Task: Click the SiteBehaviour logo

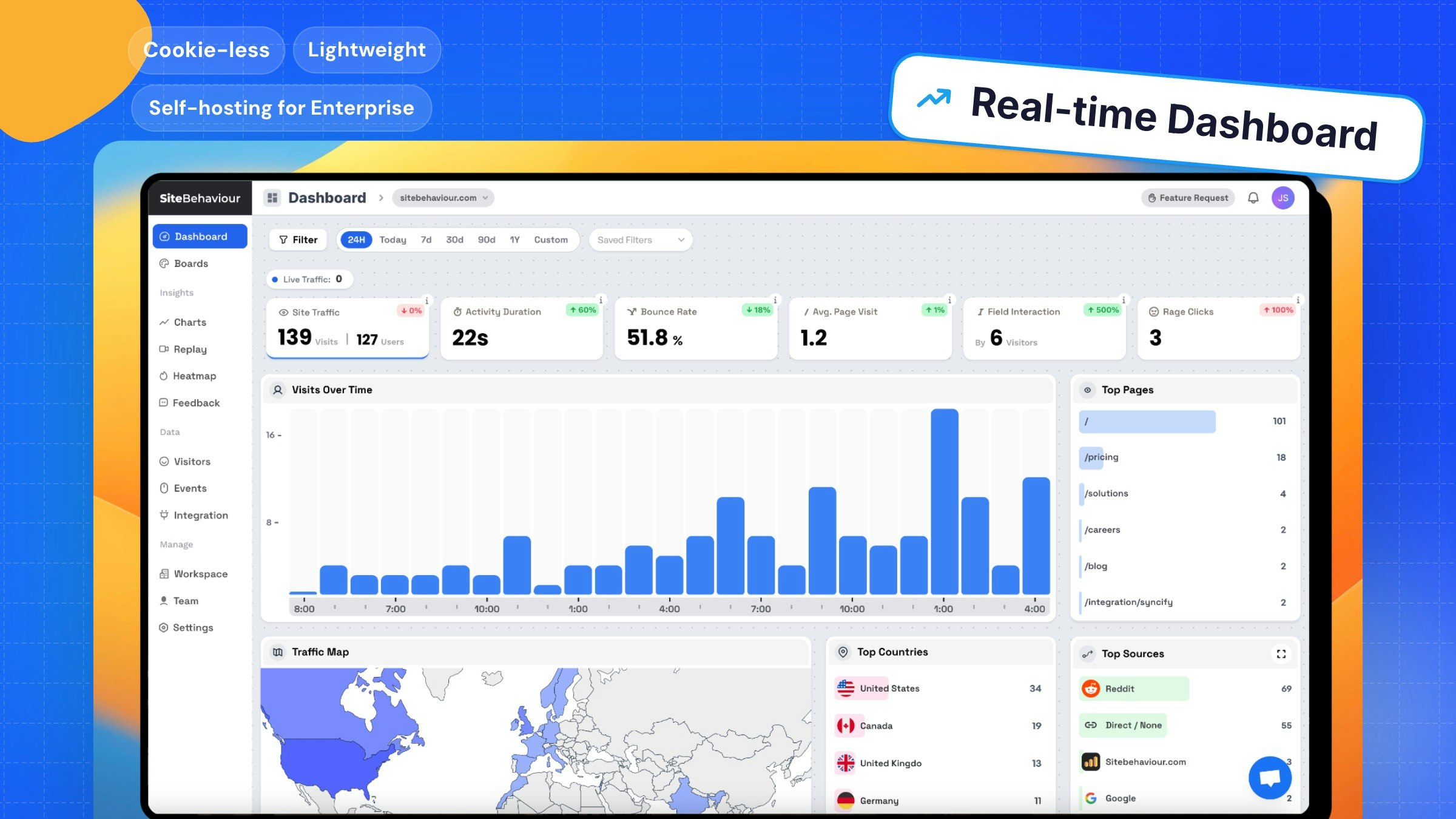Action: pos(200,198)
